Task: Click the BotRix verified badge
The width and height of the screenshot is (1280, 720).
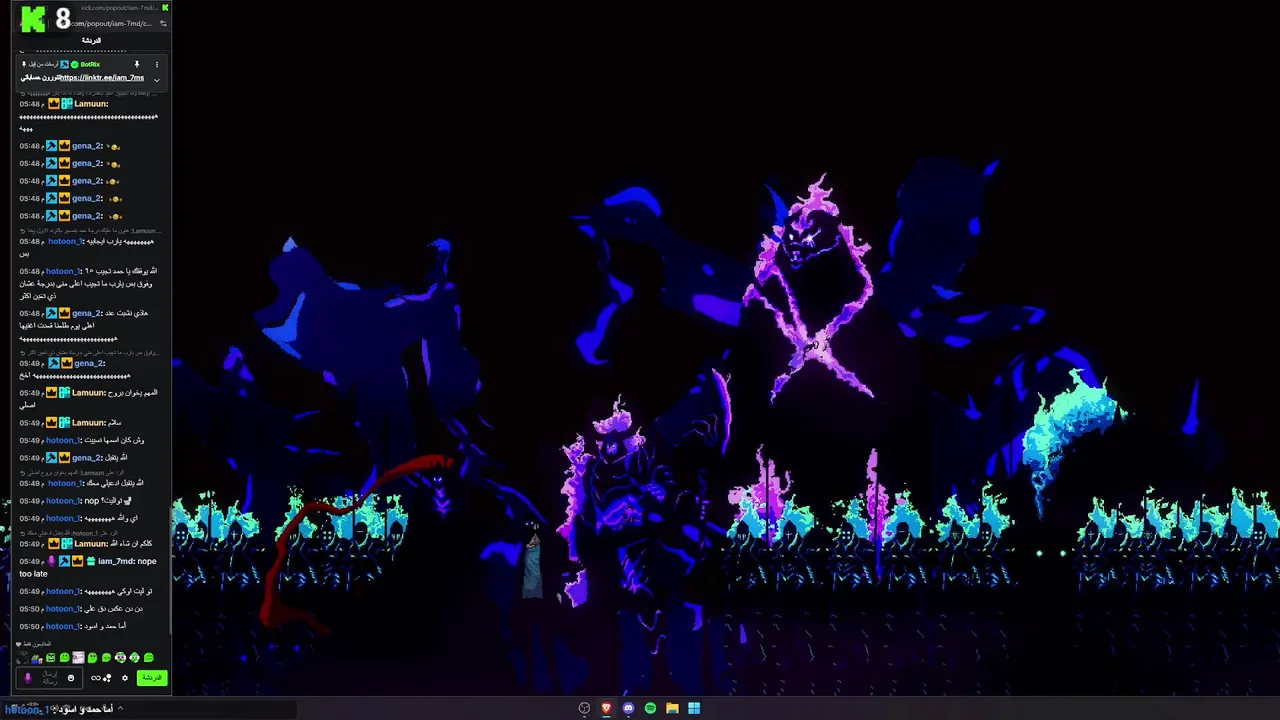Action: [74, 64]
